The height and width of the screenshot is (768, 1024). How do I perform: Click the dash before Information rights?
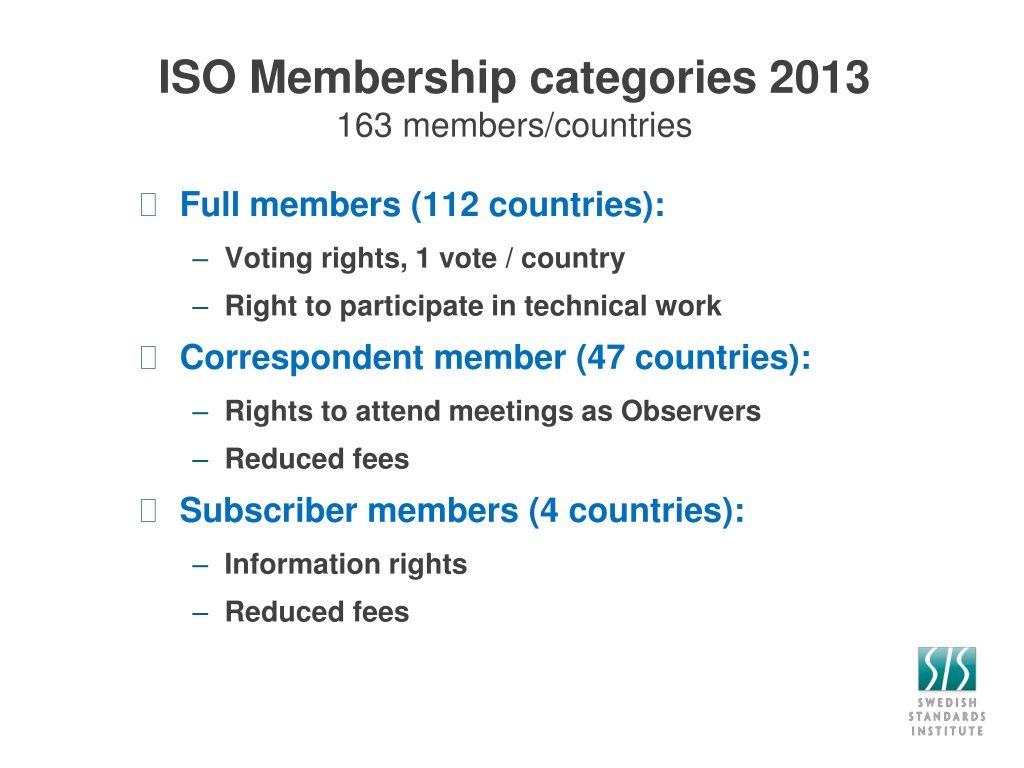pyautogui.click(x=200, y=566)
